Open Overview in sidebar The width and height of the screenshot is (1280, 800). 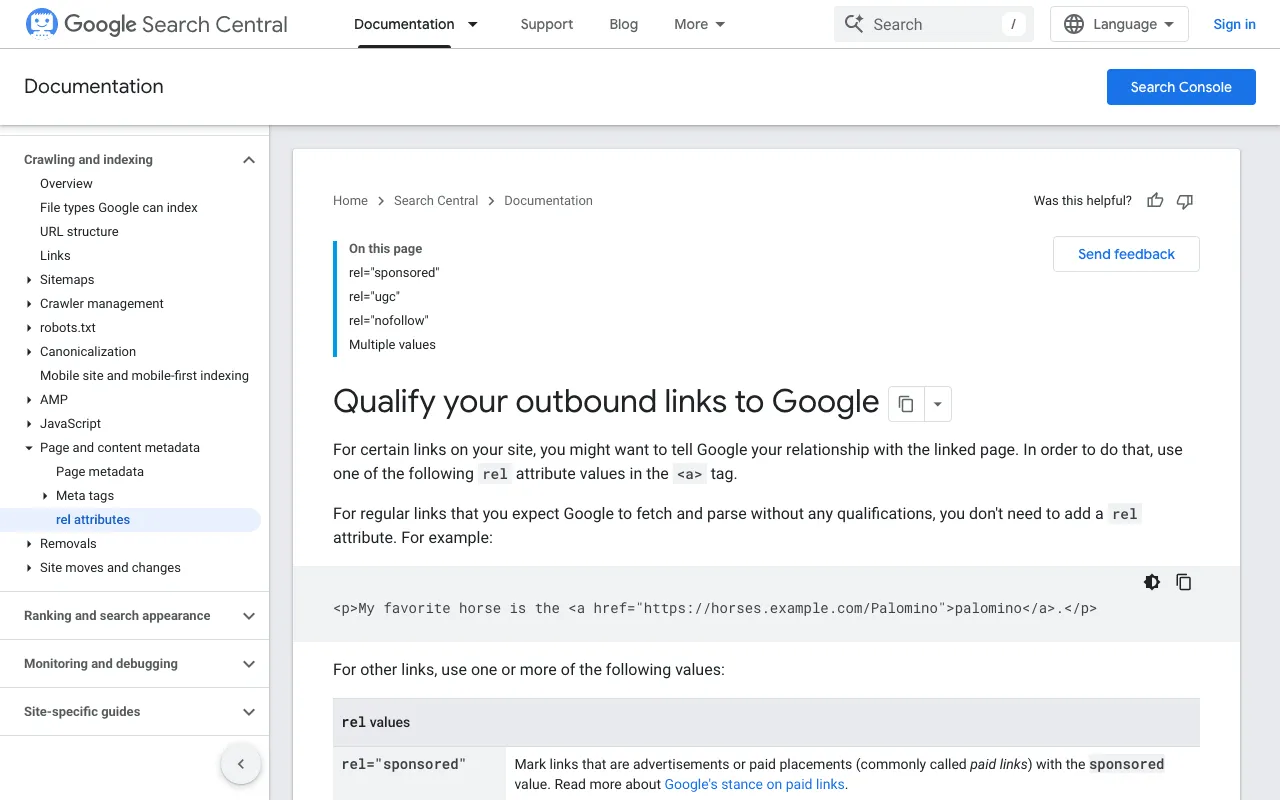point(66,184)
